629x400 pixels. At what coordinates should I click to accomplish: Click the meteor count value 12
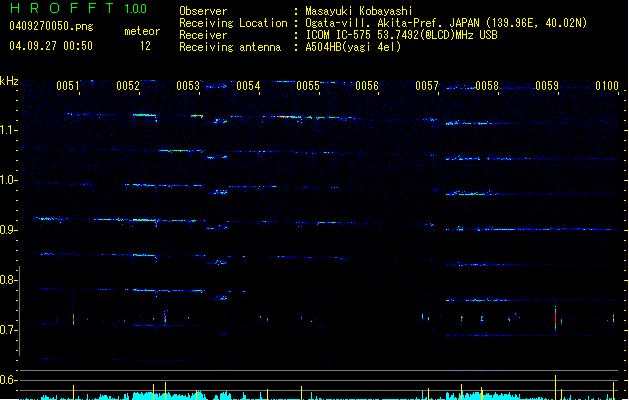(x=145, y=46)
